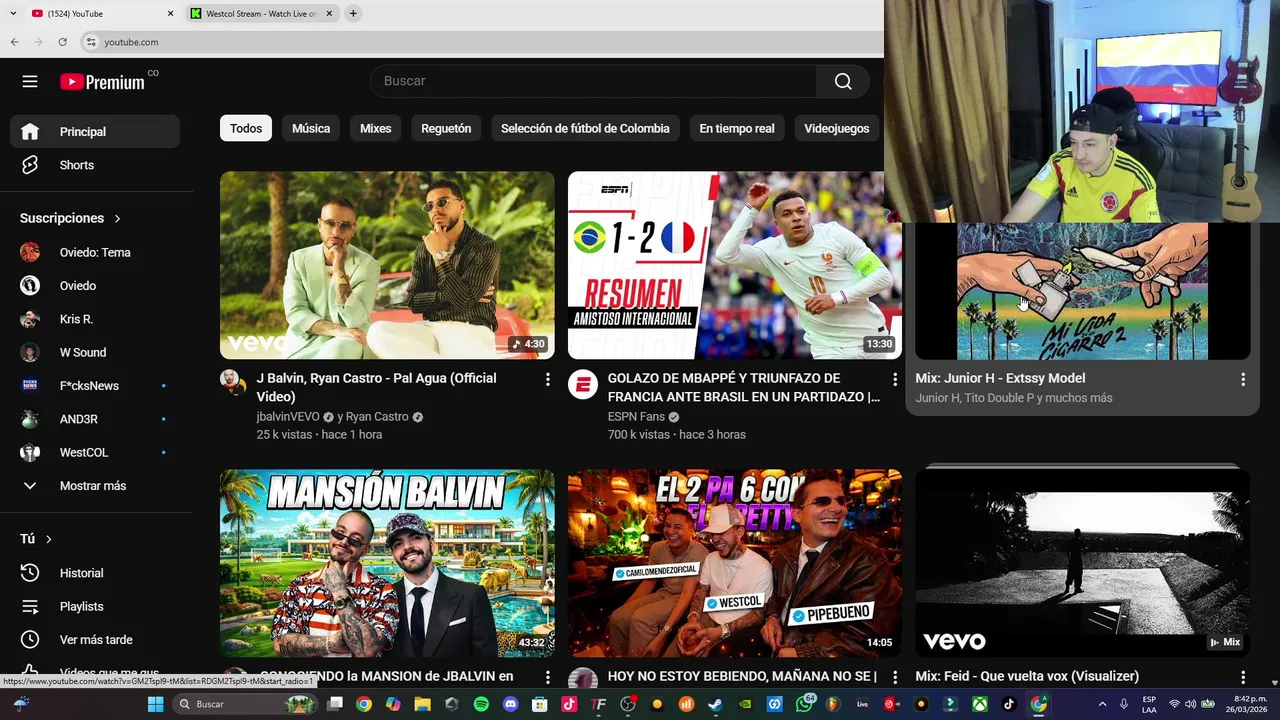Play the Mansión Balvin video thumbnail
Viewport: 1280px width, 720px height.
point(387,563)
